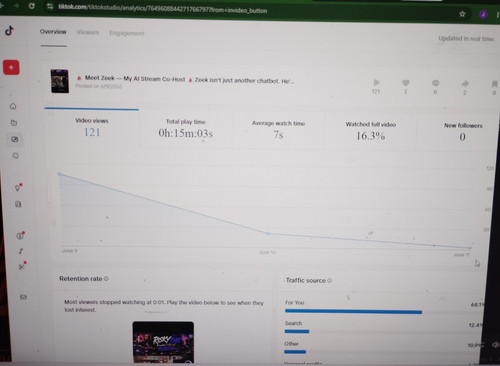The image size is (500, 366).
Task: Click the 12.4% Search percentage
Action: [476, 325]
